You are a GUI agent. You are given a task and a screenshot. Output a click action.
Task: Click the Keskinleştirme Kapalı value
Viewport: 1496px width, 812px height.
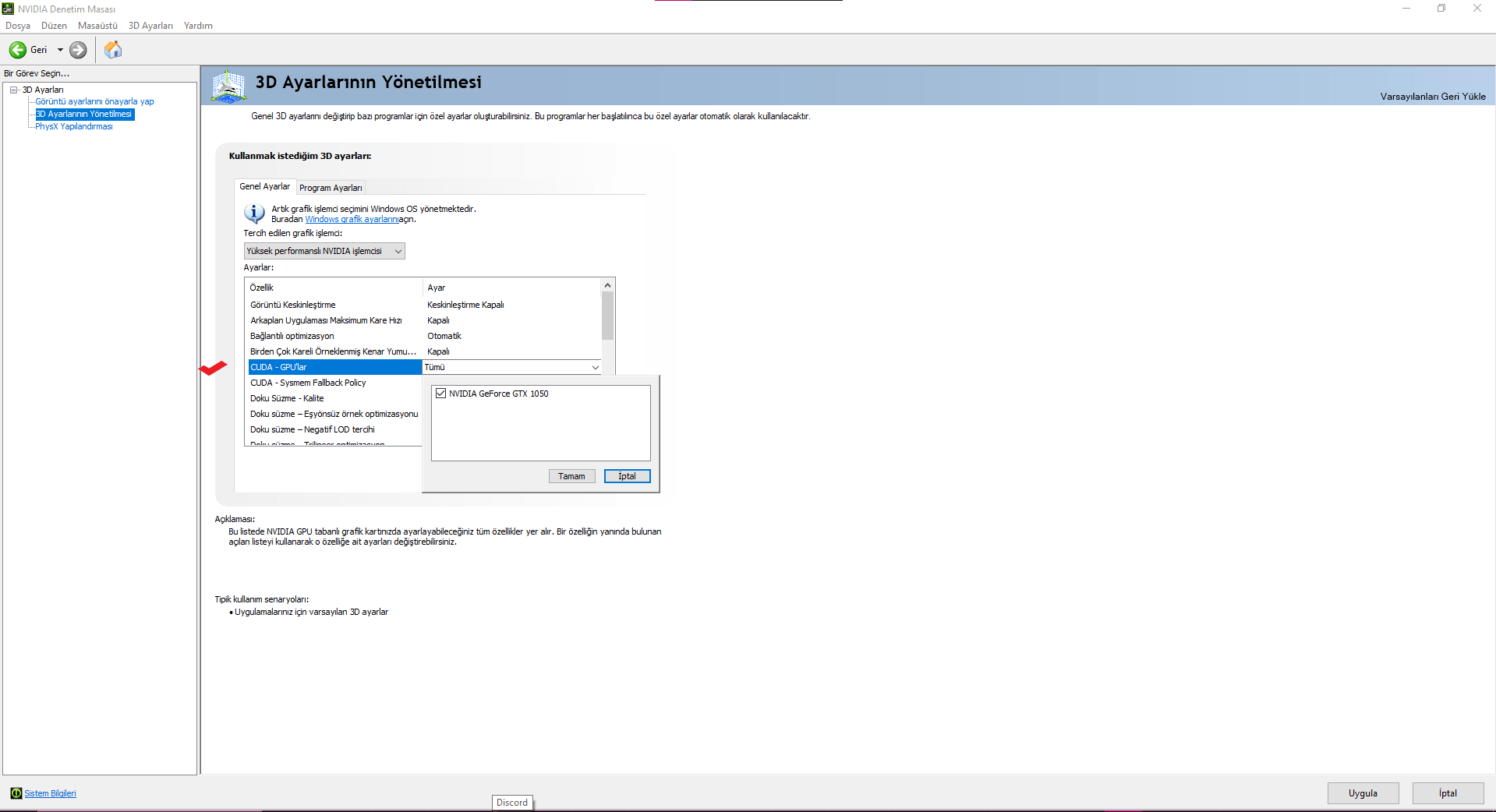[465, 305]
